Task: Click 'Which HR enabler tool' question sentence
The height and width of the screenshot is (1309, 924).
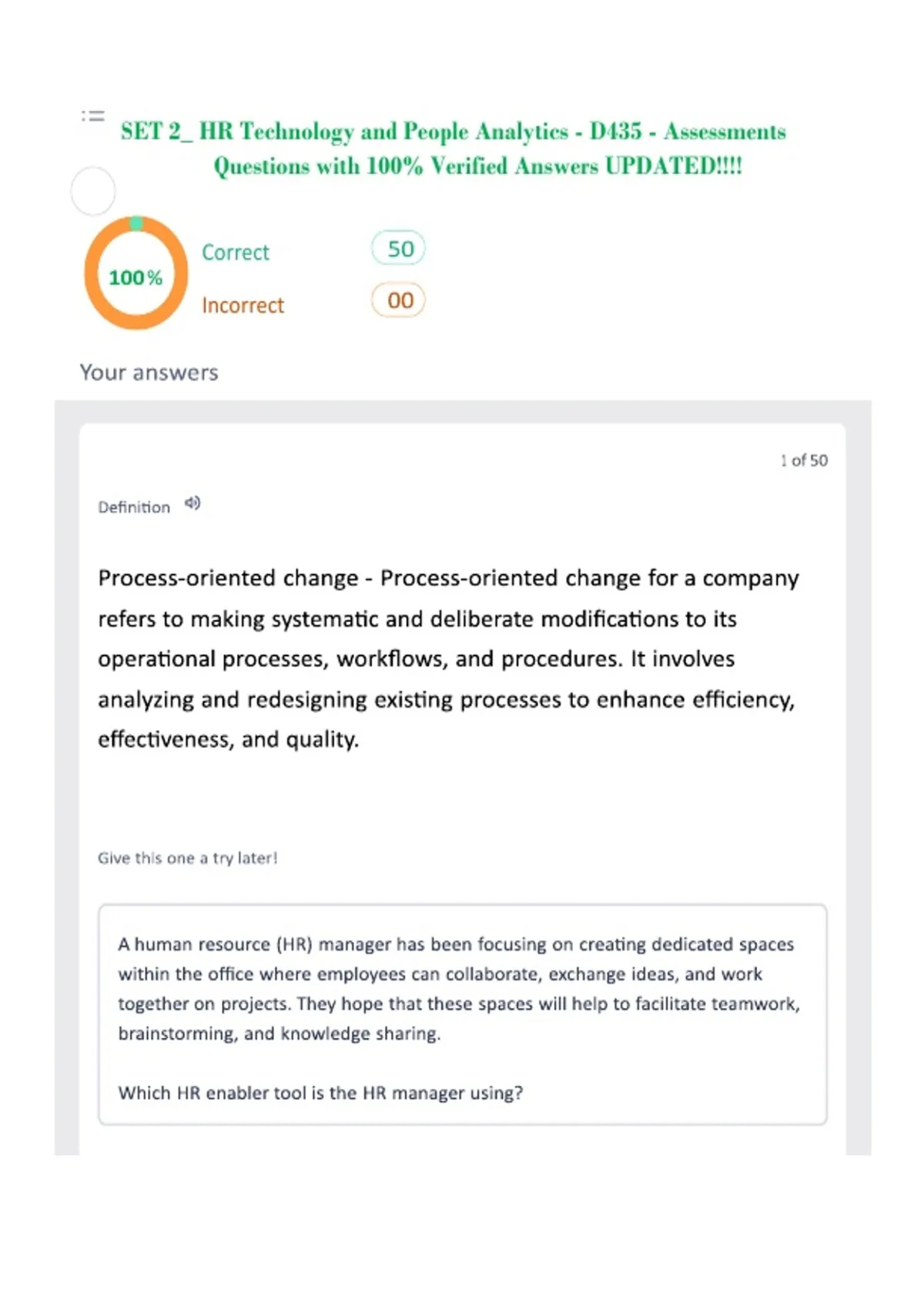Action: (321, 1093)
